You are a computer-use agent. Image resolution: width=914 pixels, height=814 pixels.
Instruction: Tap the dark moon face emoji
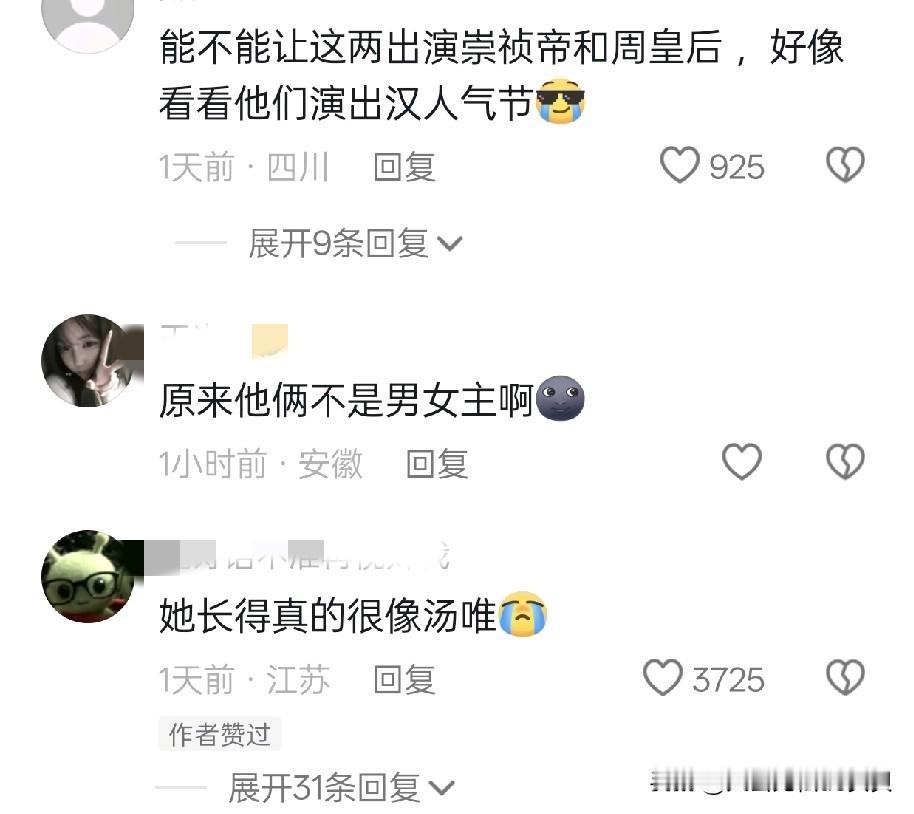560,398
